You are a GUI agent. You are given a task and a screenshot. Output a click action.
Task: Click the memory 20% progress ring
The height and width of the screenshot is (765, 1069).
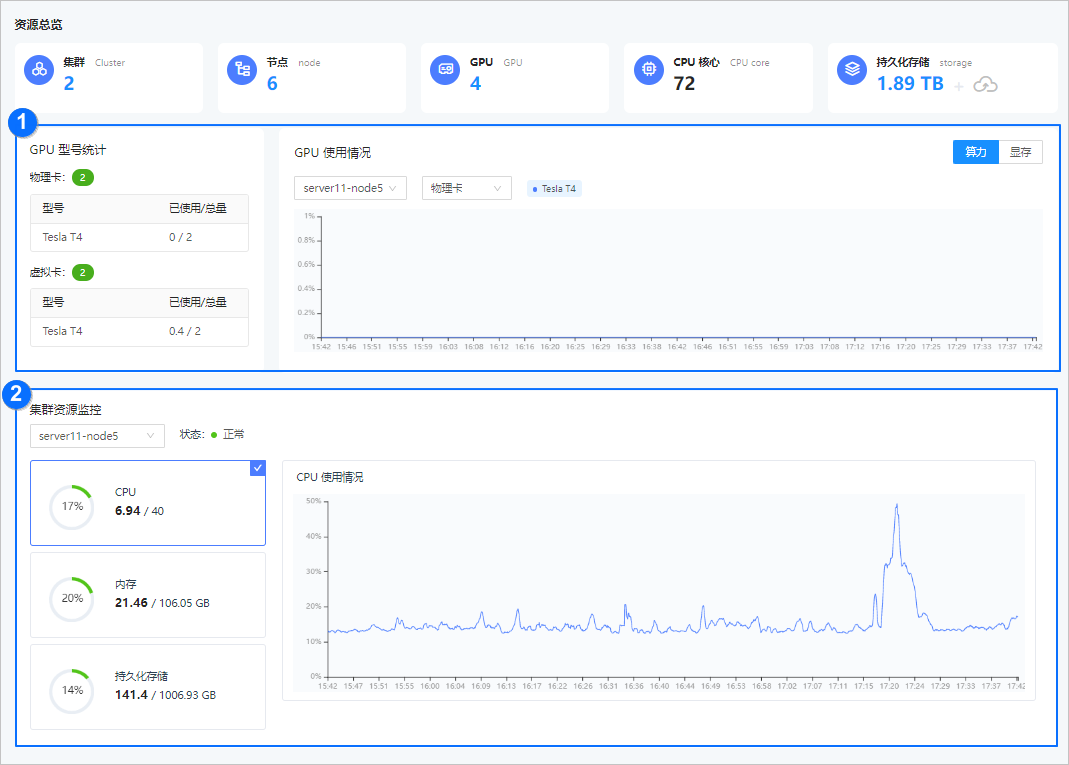(72, 599)
